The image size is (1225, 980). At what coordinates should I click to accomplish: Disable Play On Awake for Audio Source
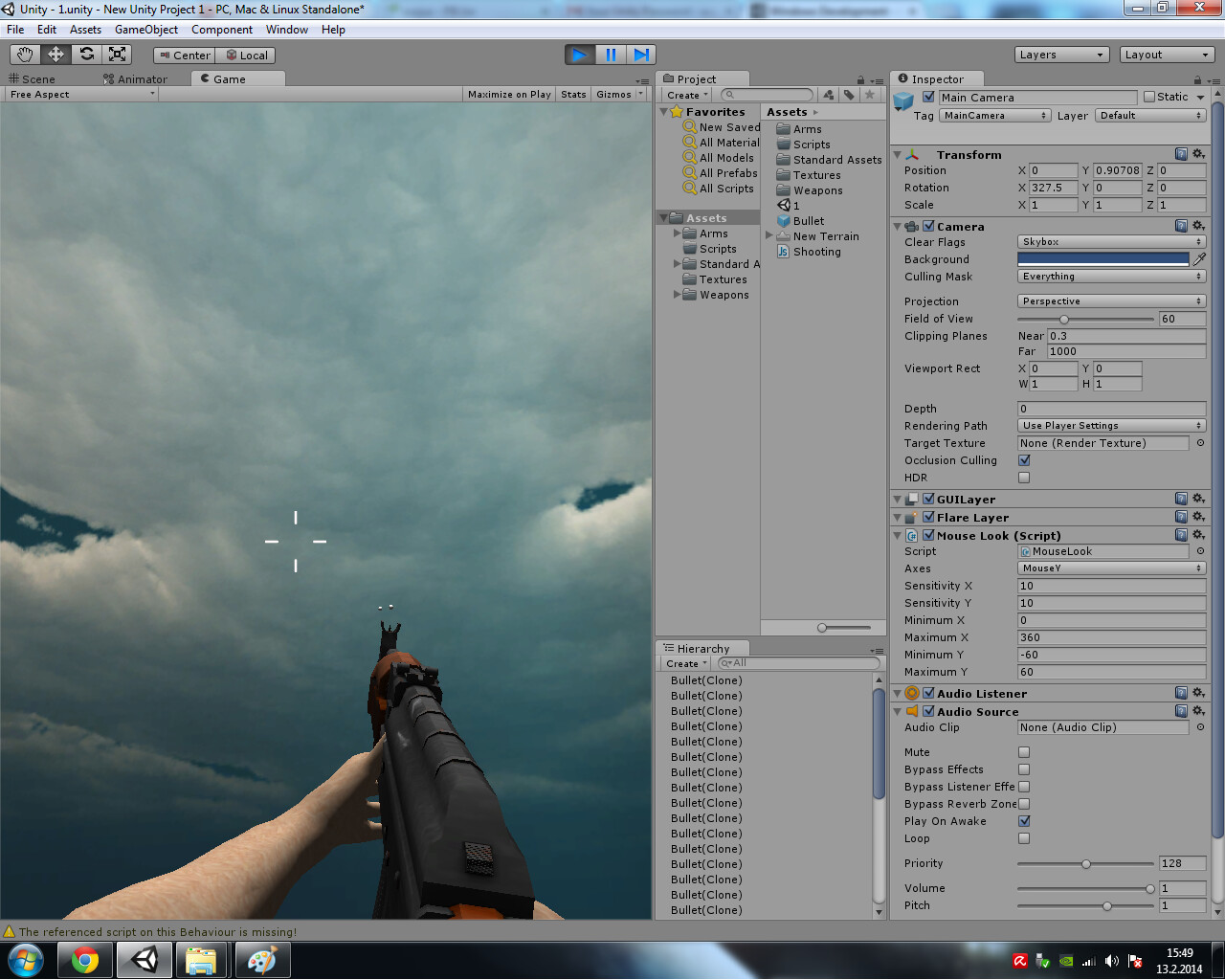coord(1024,821)
